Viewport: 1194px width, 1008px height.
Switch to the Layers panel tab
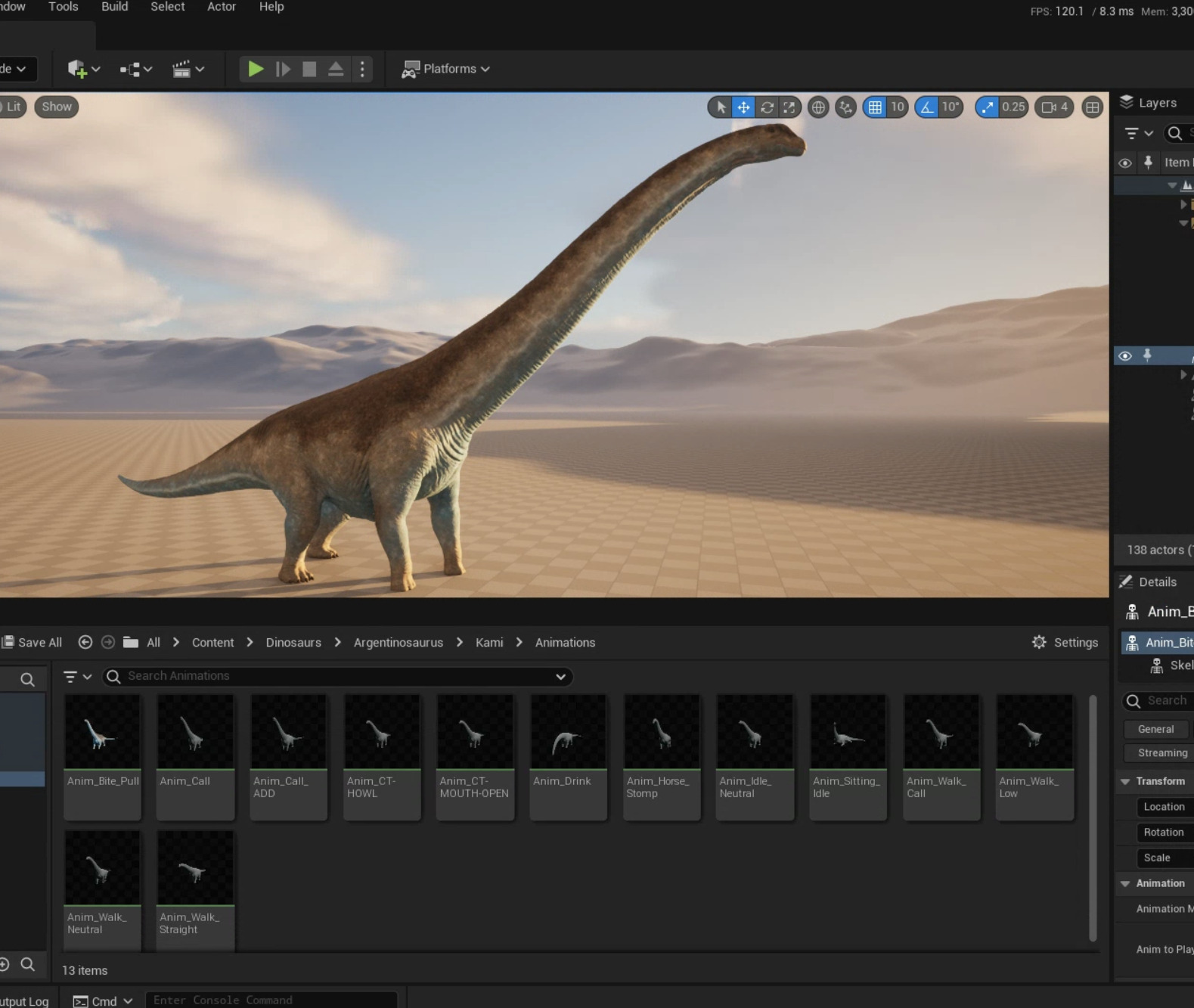pyautogui.click(x=1149, y=103)
